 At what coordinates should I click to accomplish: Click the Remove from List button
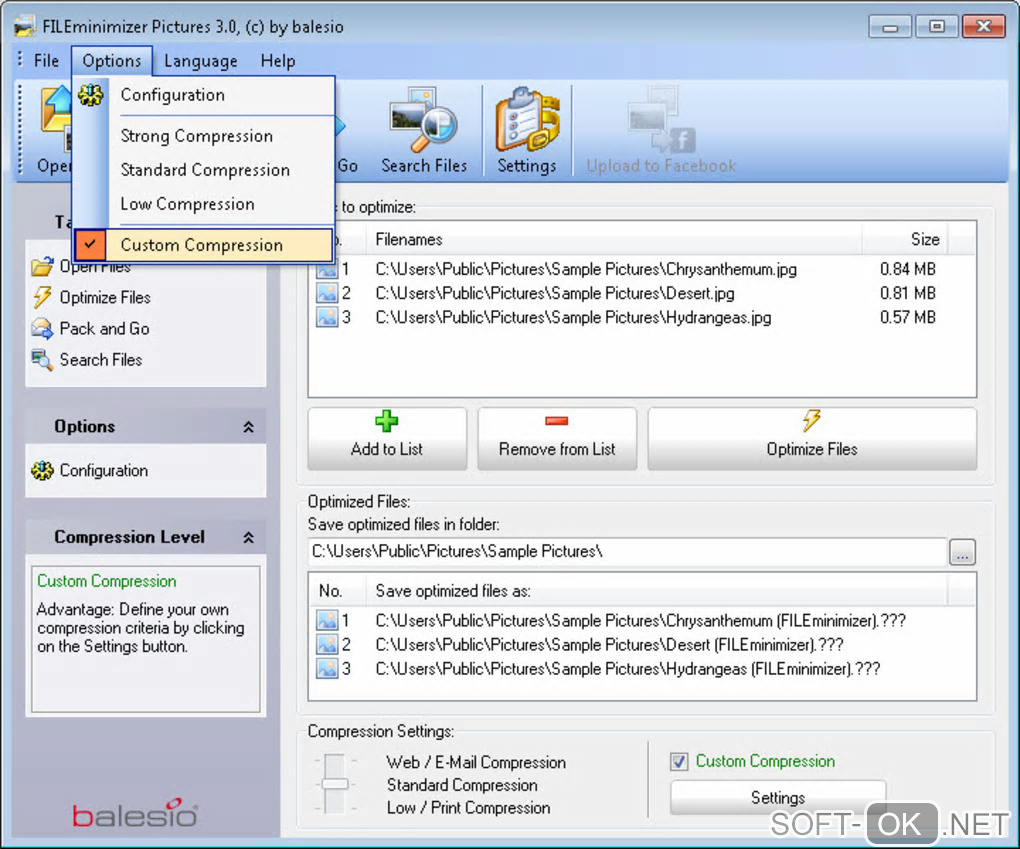(557, 438)
